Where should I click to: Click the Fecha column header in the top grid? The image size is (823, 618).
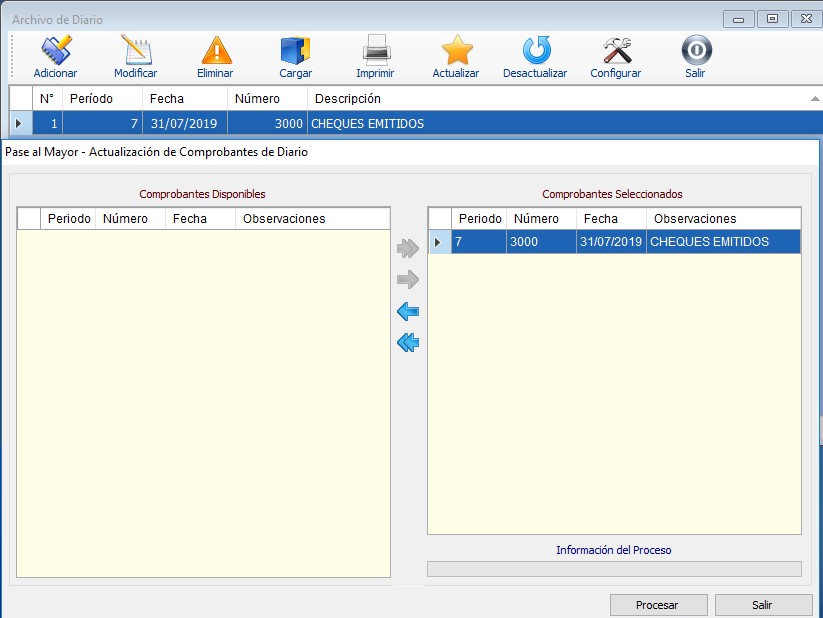click(x=185, y=99)
